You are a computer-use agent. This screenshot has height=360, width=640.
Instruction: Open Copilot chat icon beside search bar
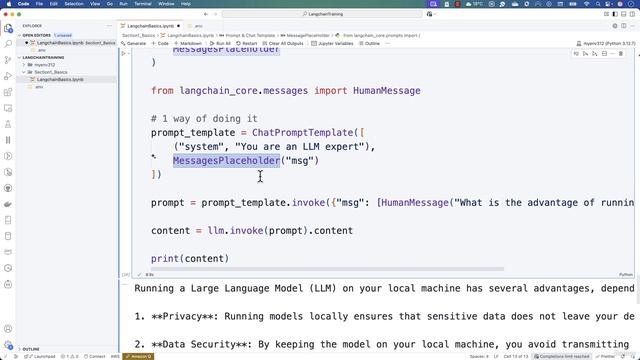(x=430, y=14)
